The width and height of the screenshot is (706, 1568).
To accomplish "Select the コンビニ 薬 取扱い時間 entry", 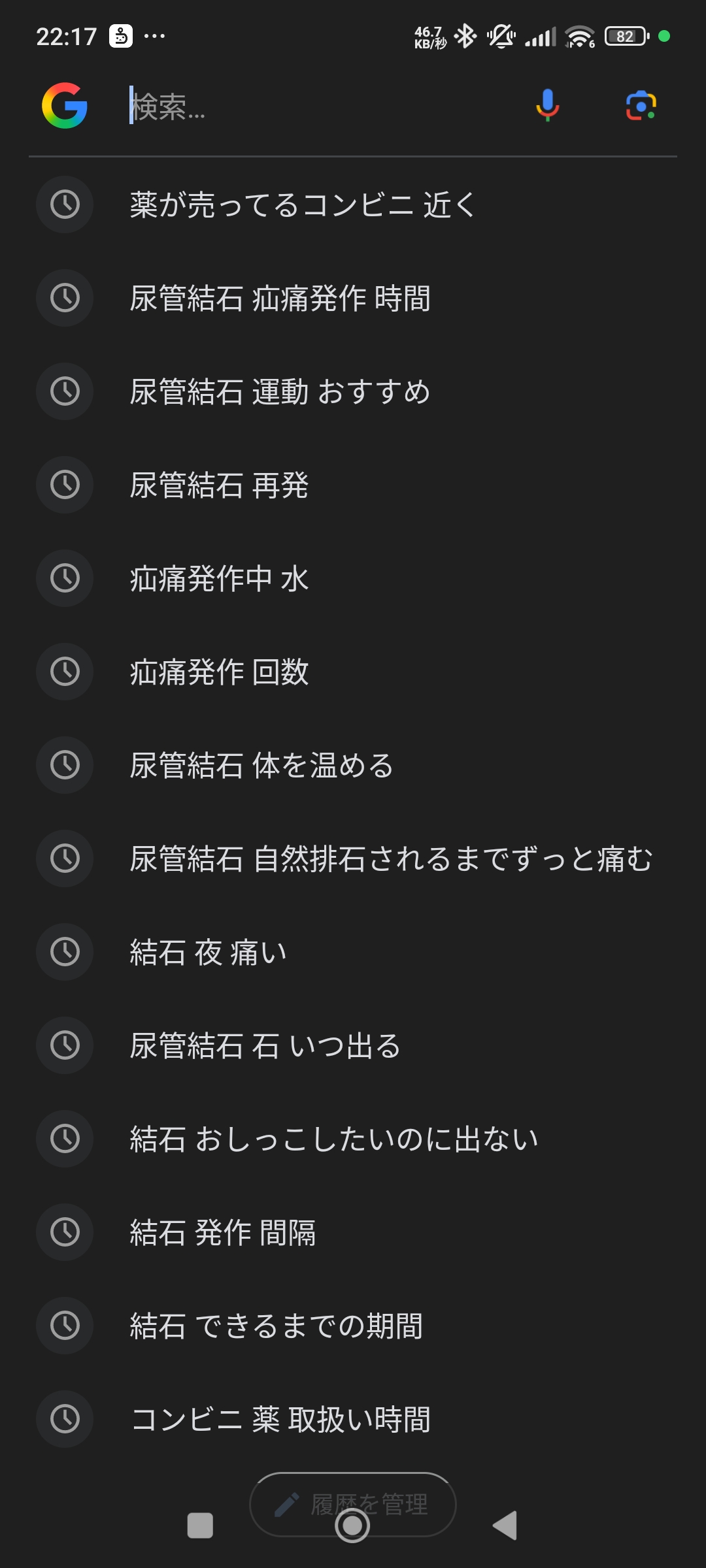I will coord(281,1419).
